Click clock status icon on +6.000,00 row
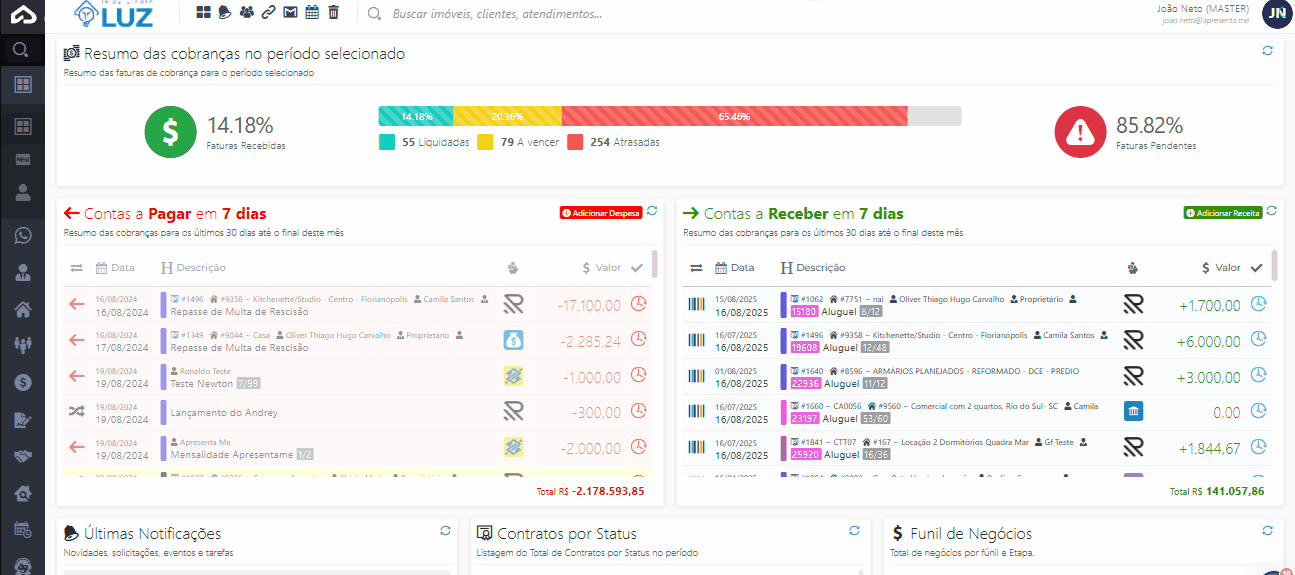The height and width of the screenshot is (575, 1295). point(1259,341)
